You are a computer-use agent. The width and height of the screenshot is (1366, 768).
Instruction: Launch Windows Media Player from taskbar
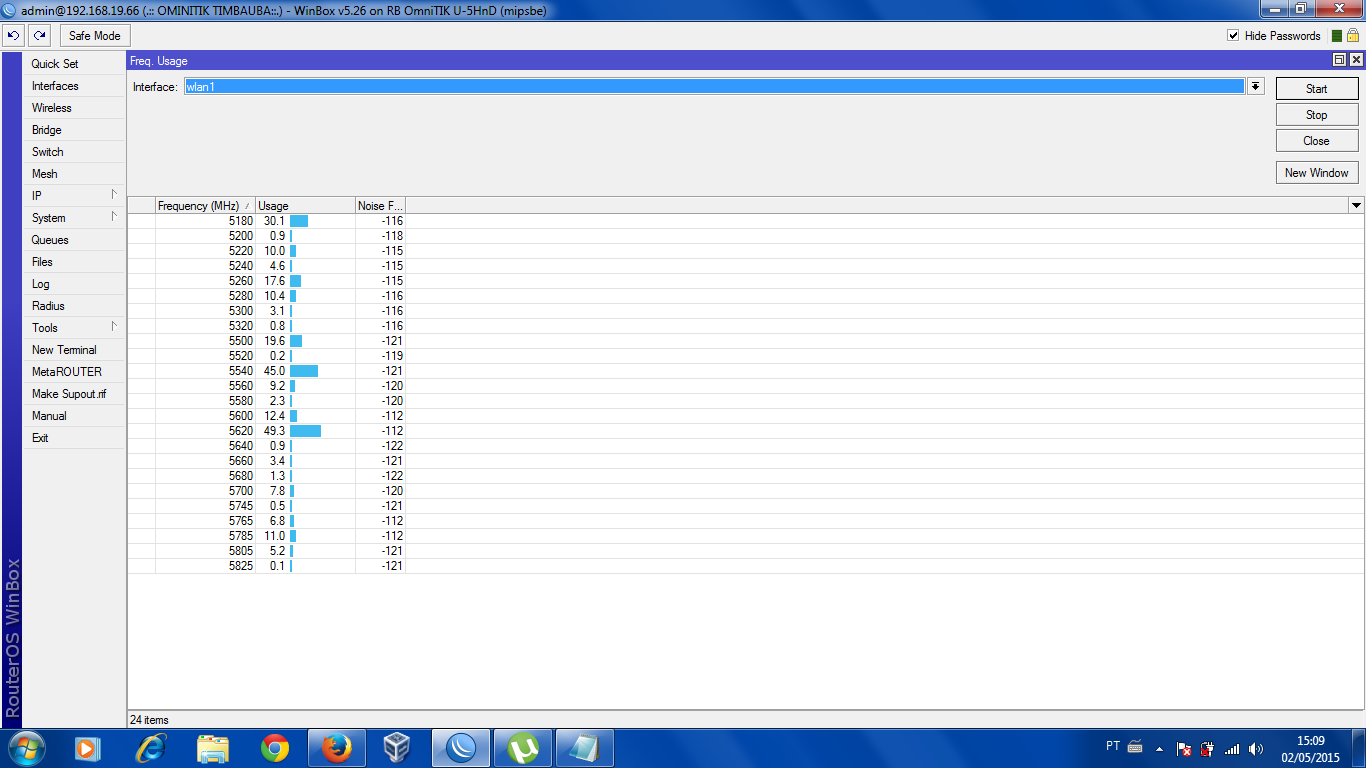87,748
